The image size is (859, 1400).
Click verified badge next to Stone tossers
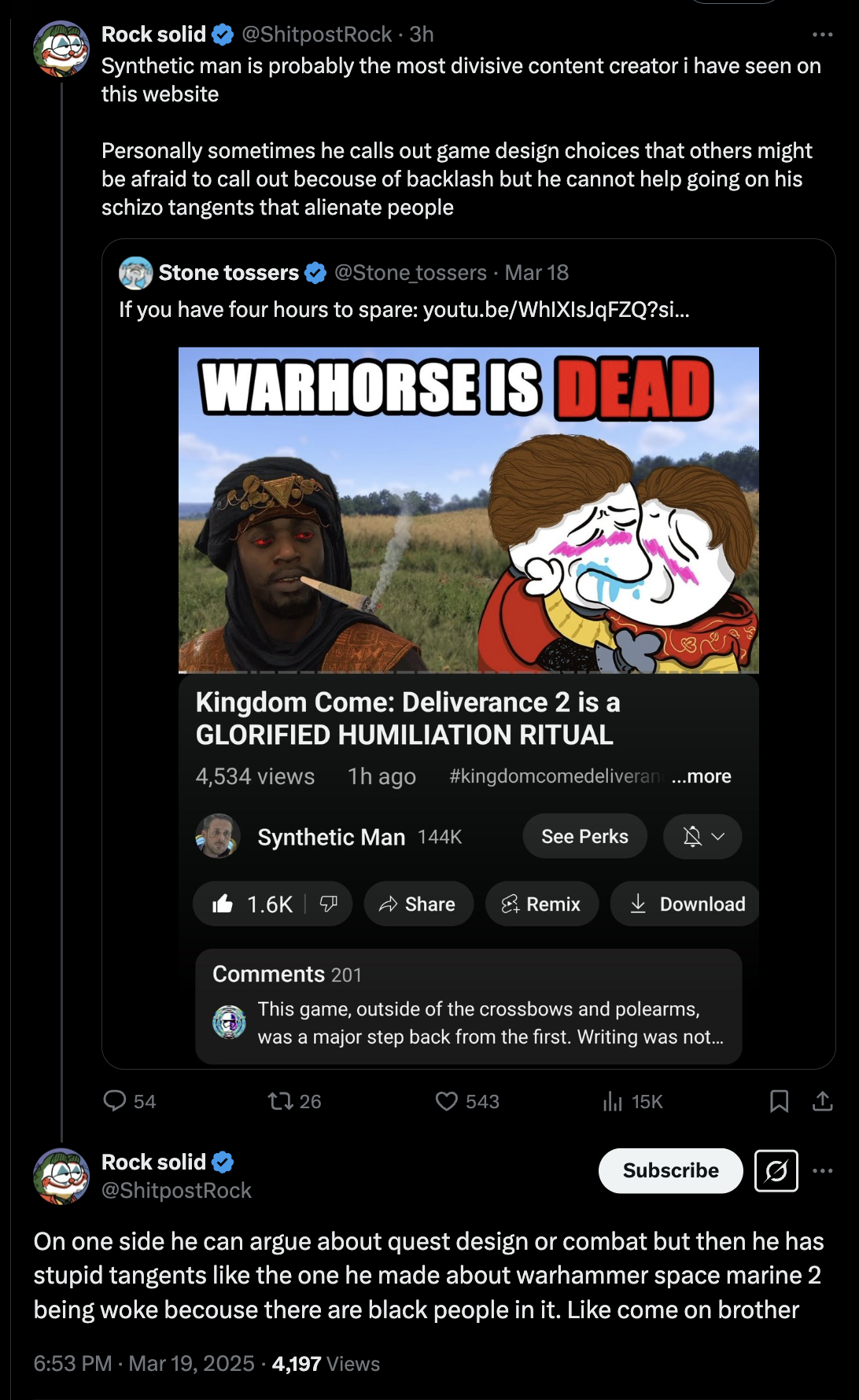pos(315,273)
